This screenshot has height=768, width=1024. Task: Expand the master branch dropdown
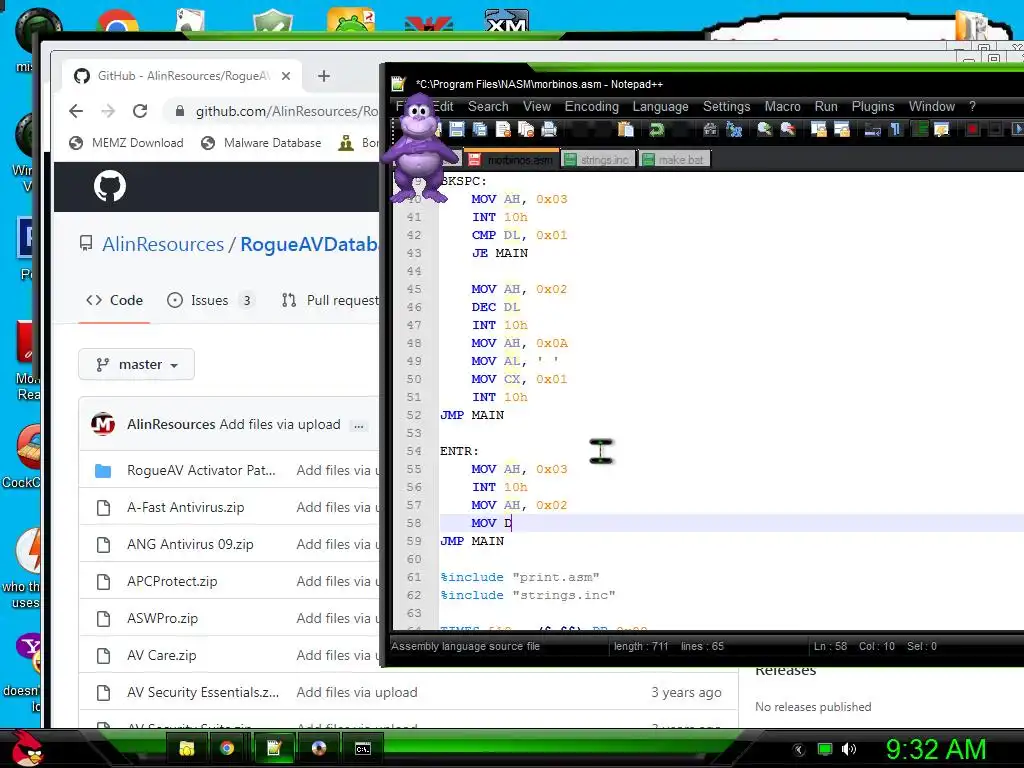point(136,364)
